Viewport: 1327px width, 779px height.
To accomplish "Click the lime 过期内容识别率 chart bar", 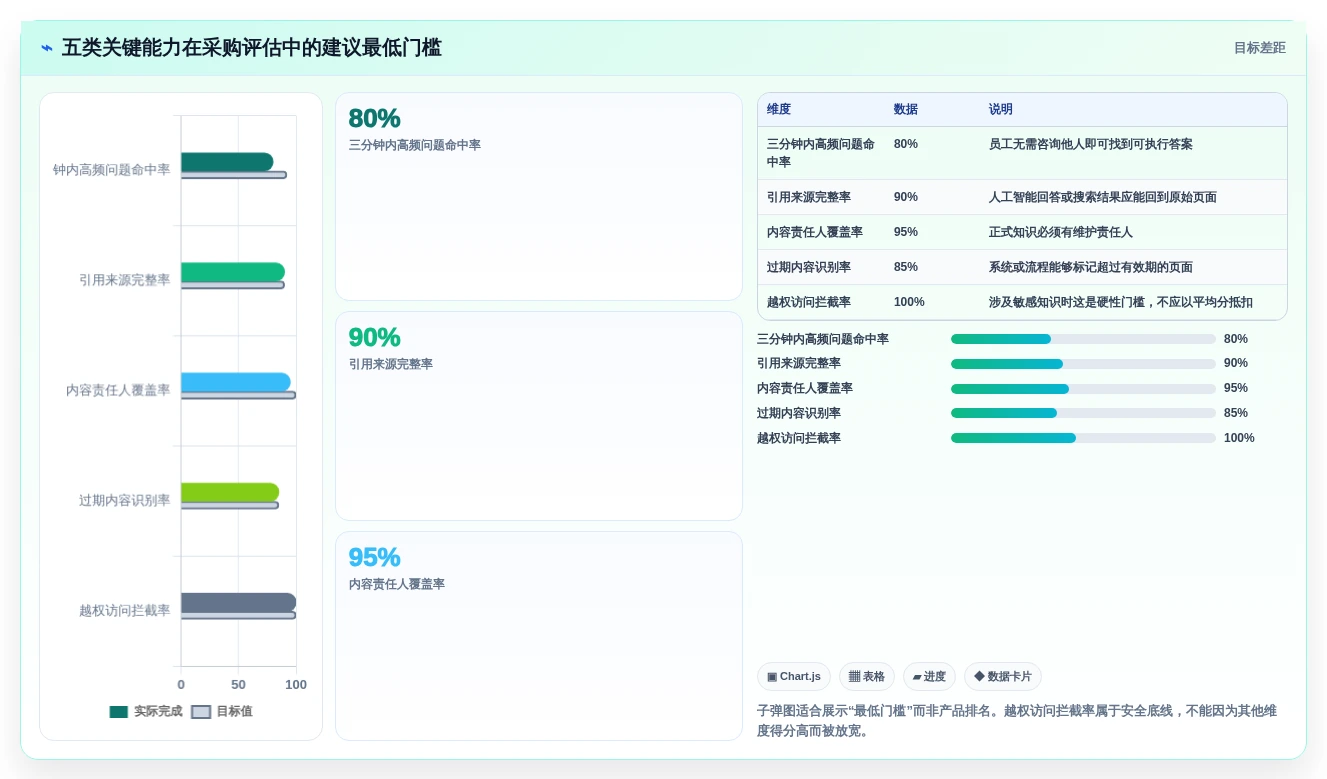I will click(x=230, y=492).
